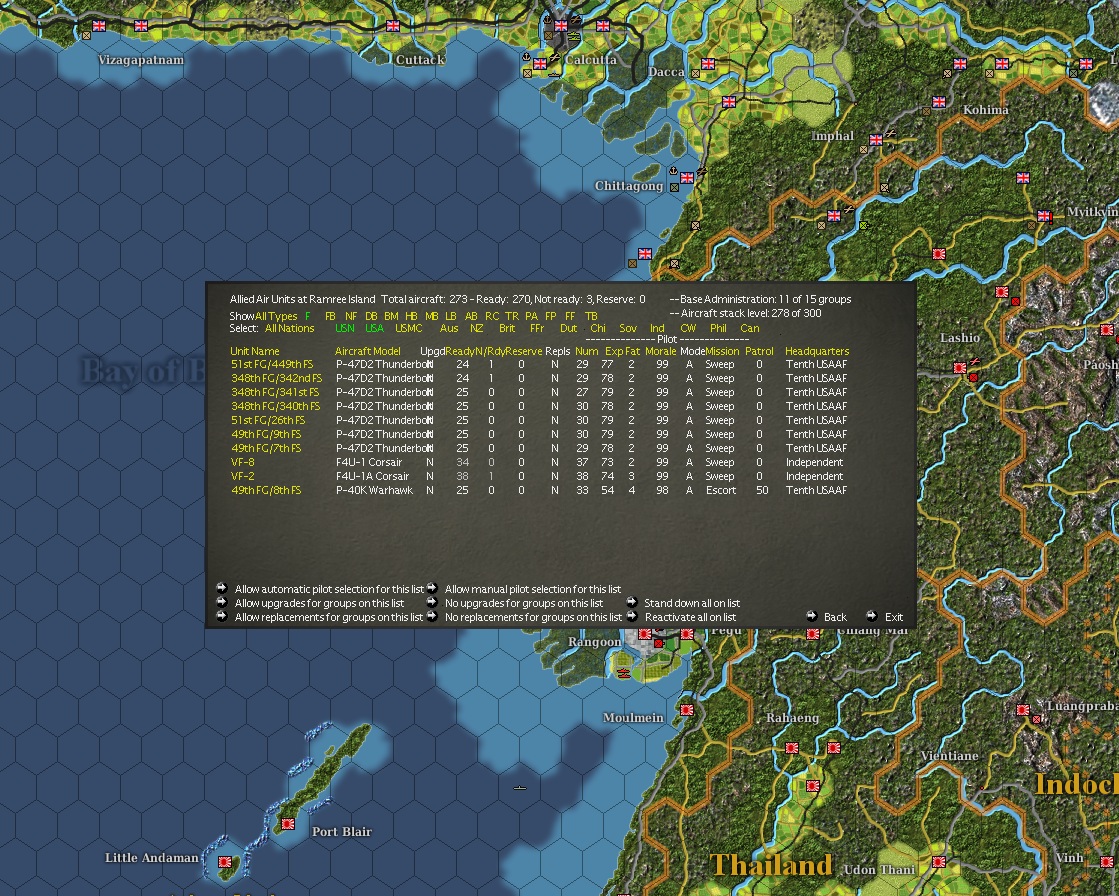This screenshot has width=1119, height=896.
Task: Select the Japanese flag near Udon Thani
Action: click(939, 862)
